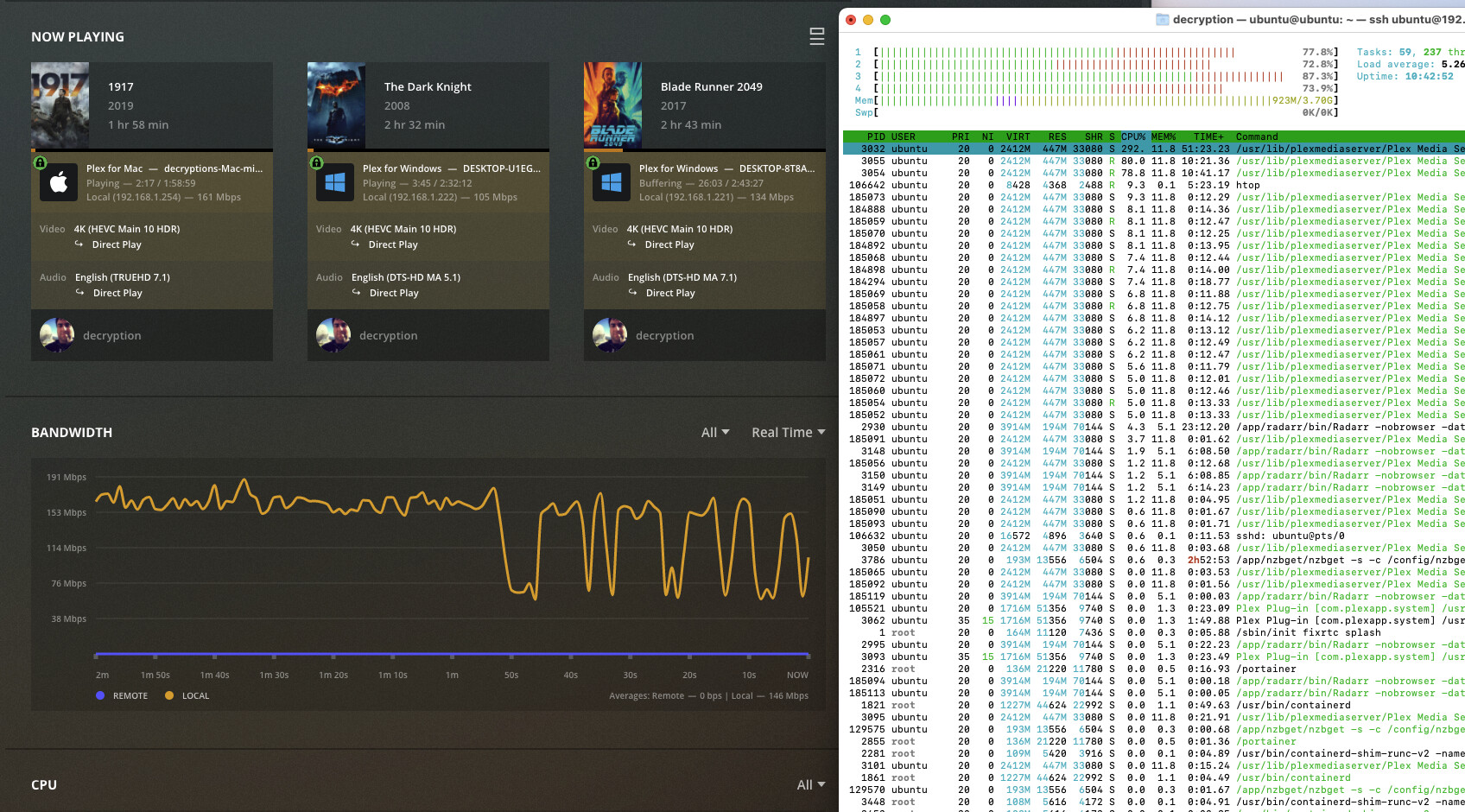Click English (DTS-HD MA 5.1) audio text
Image resolution: width=1465 pixels, height=812 pixels.
pyautogui.click(x=406, y=277)
